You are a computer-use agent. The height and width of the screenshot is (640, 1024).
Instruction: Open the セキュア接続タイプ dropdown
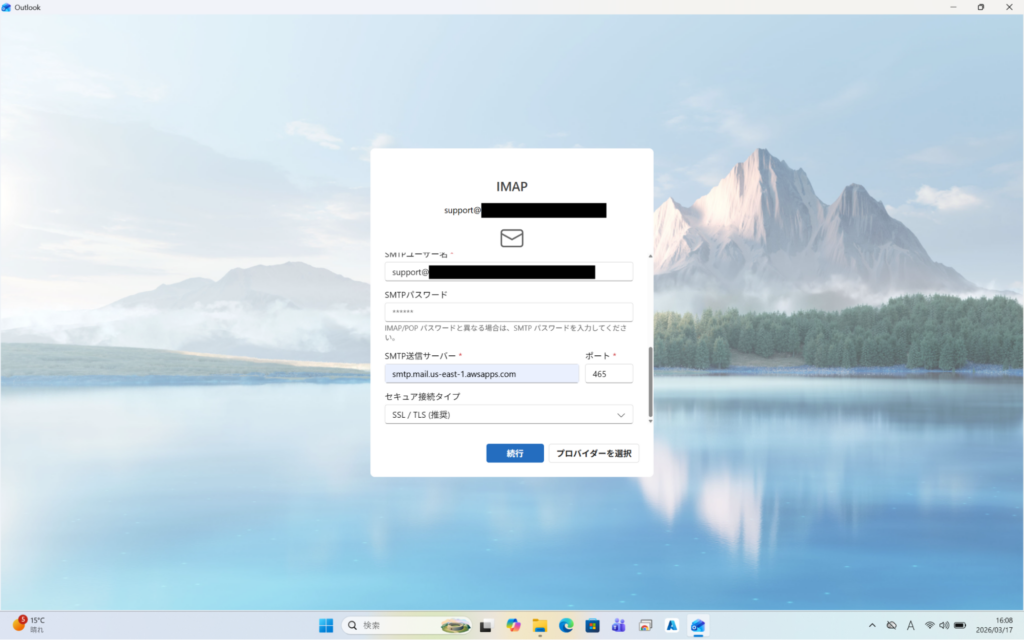click(508, 414)
